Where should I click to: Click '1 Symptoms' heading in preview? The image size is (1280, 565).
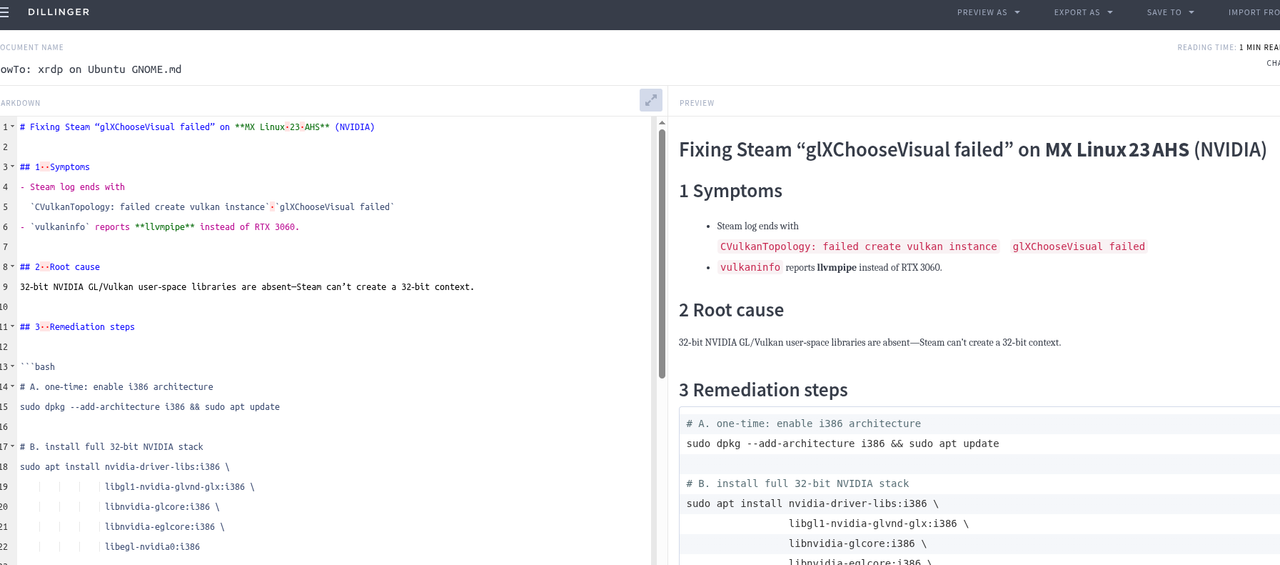730,191
